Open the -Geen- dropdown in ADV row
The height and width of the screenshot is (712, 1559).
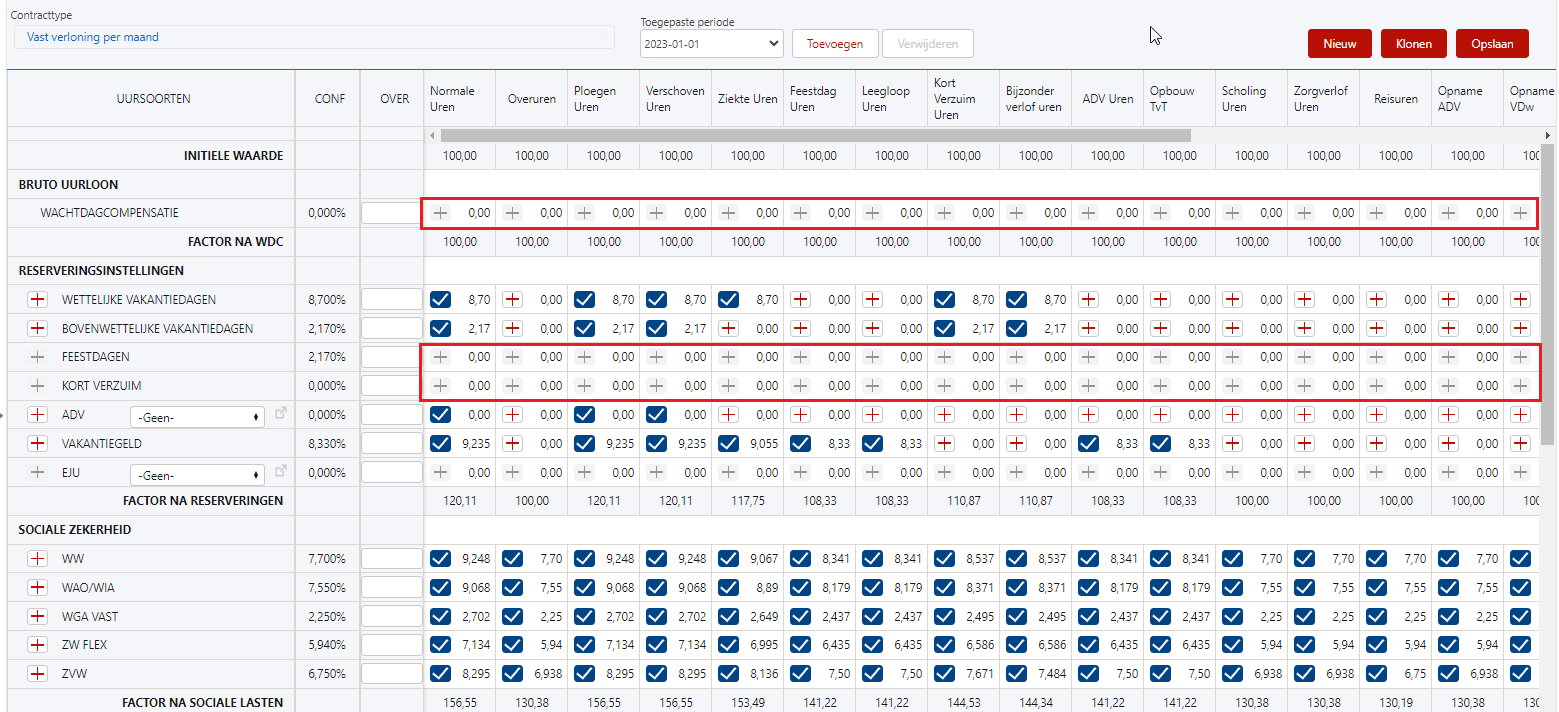(x=197, y=416)
